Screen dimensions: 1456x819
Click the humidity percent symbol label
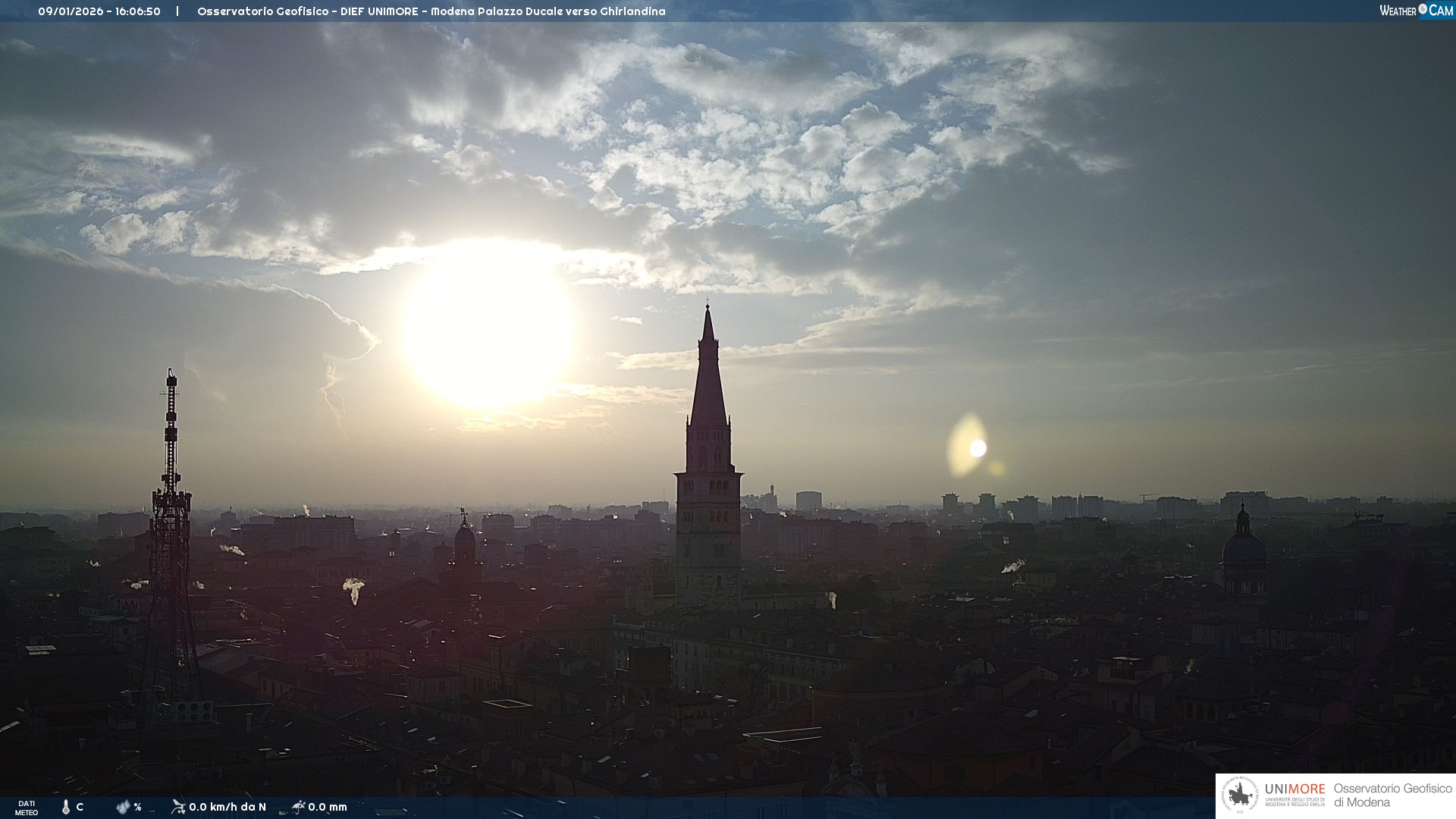click(137, 807)
